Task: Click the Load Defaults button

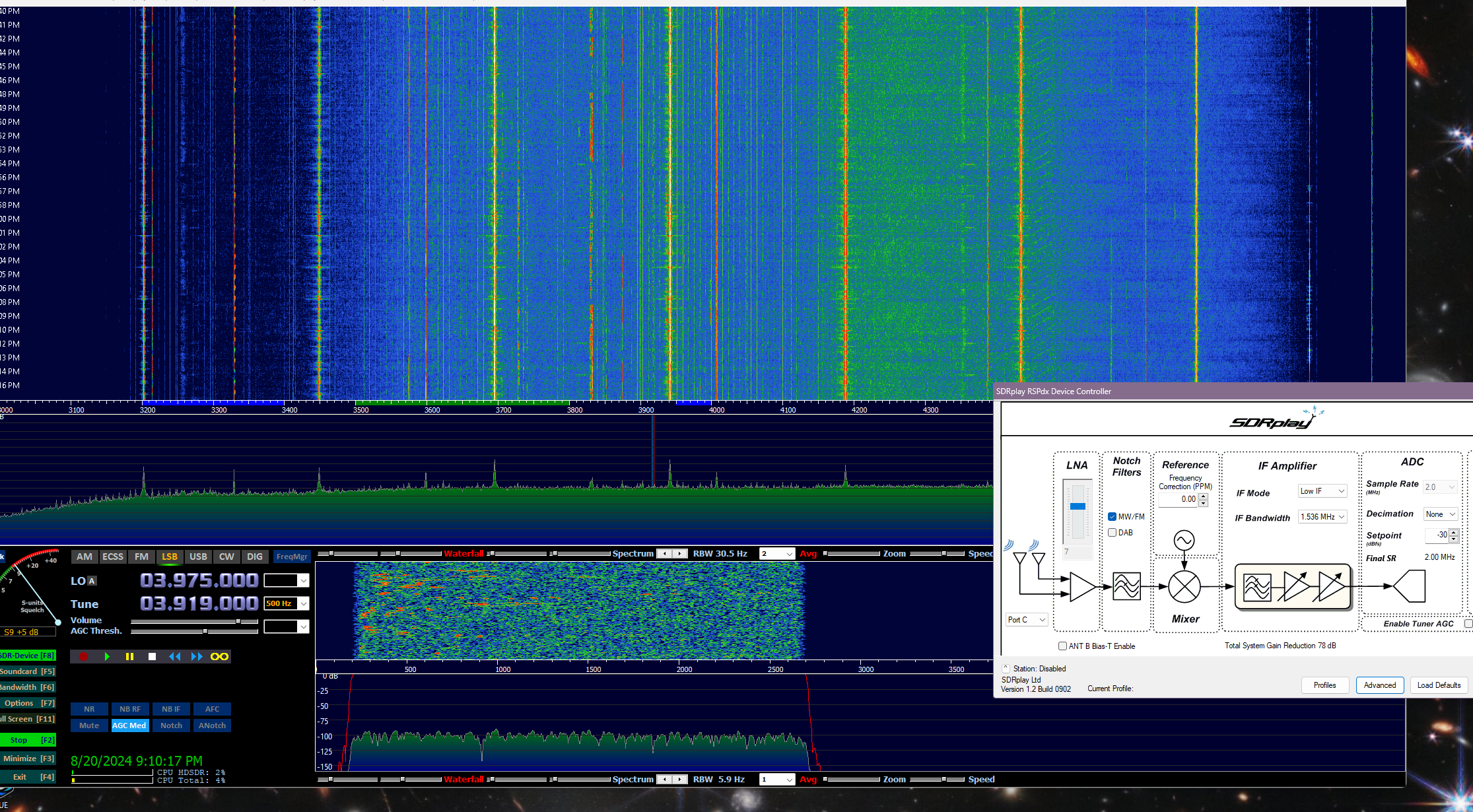Action: [x=1438, y=685]
